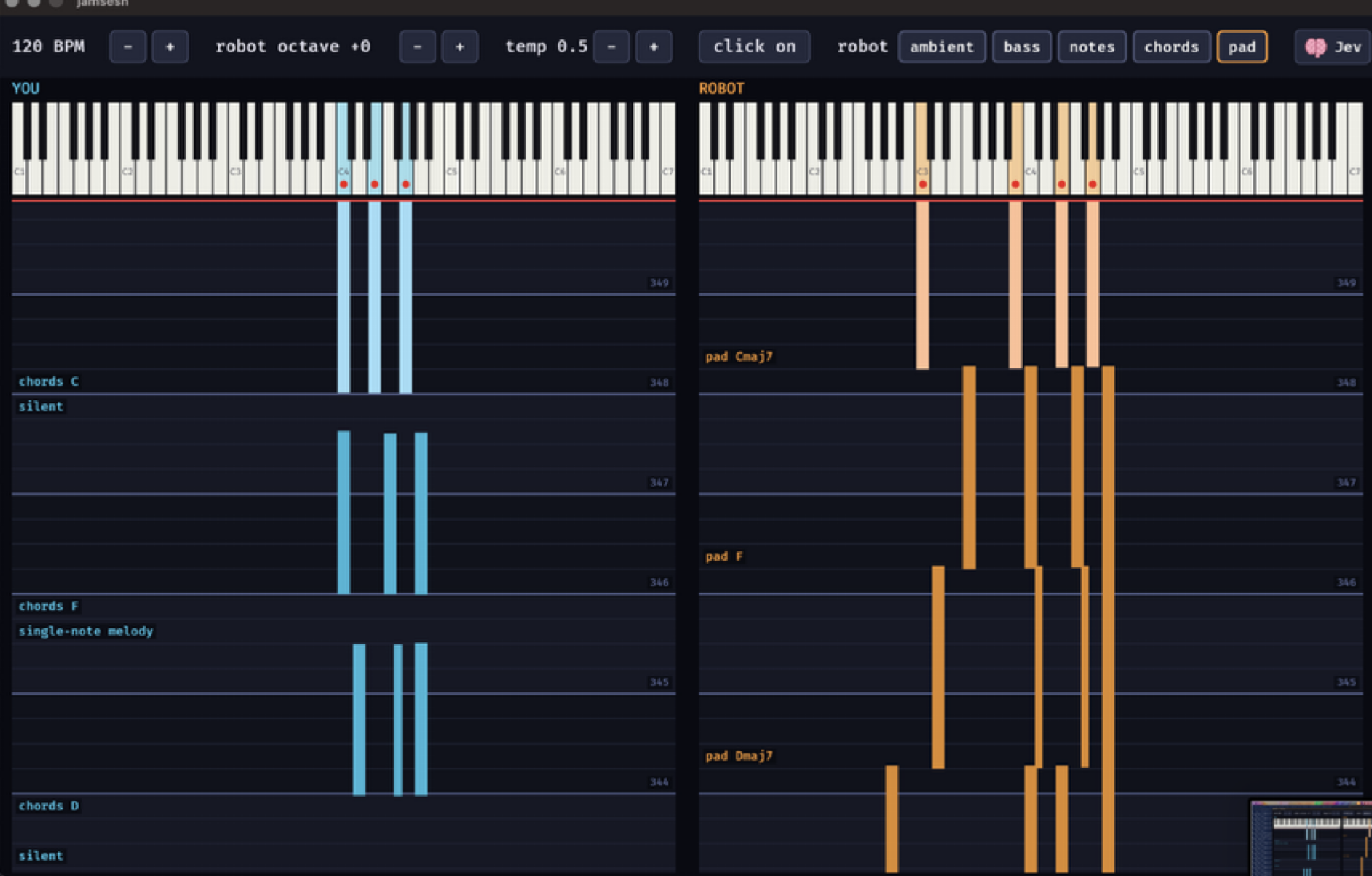1372x876 pixels.
Task: Toggle the click on metronome button
Action: 754,47
